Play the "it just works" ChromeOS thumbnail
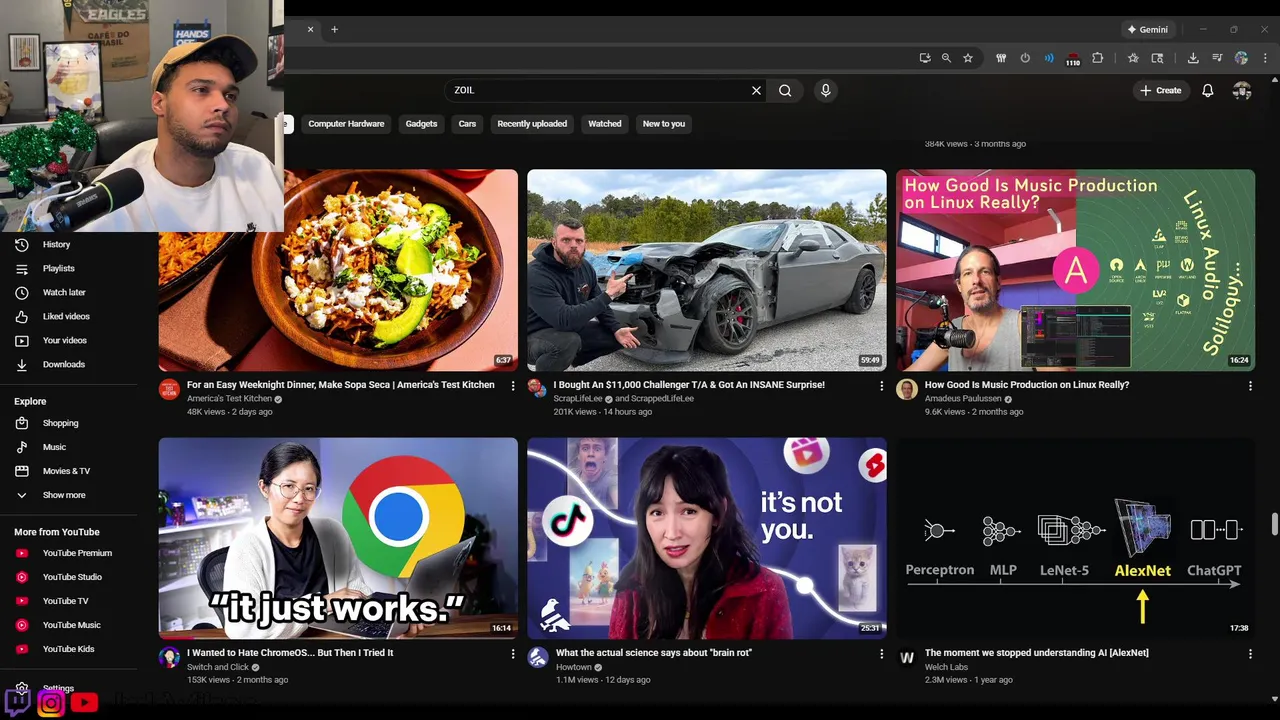 click(x=338, y=538)
